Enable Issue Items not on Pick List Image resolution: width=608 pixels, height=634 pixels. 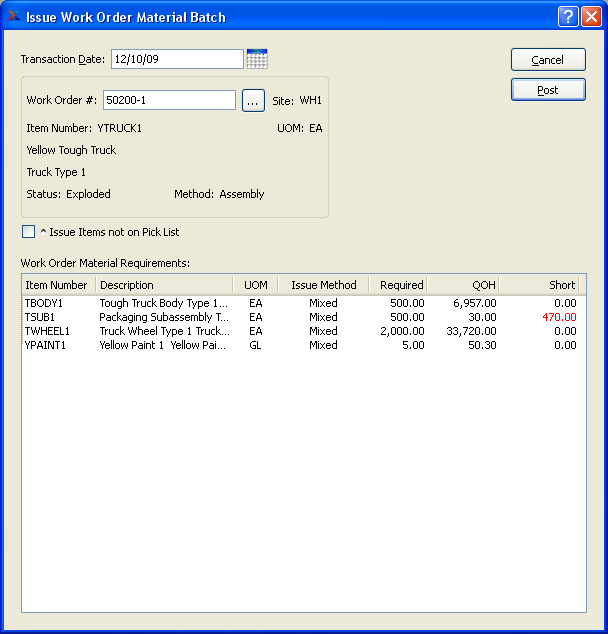point(28,232)
